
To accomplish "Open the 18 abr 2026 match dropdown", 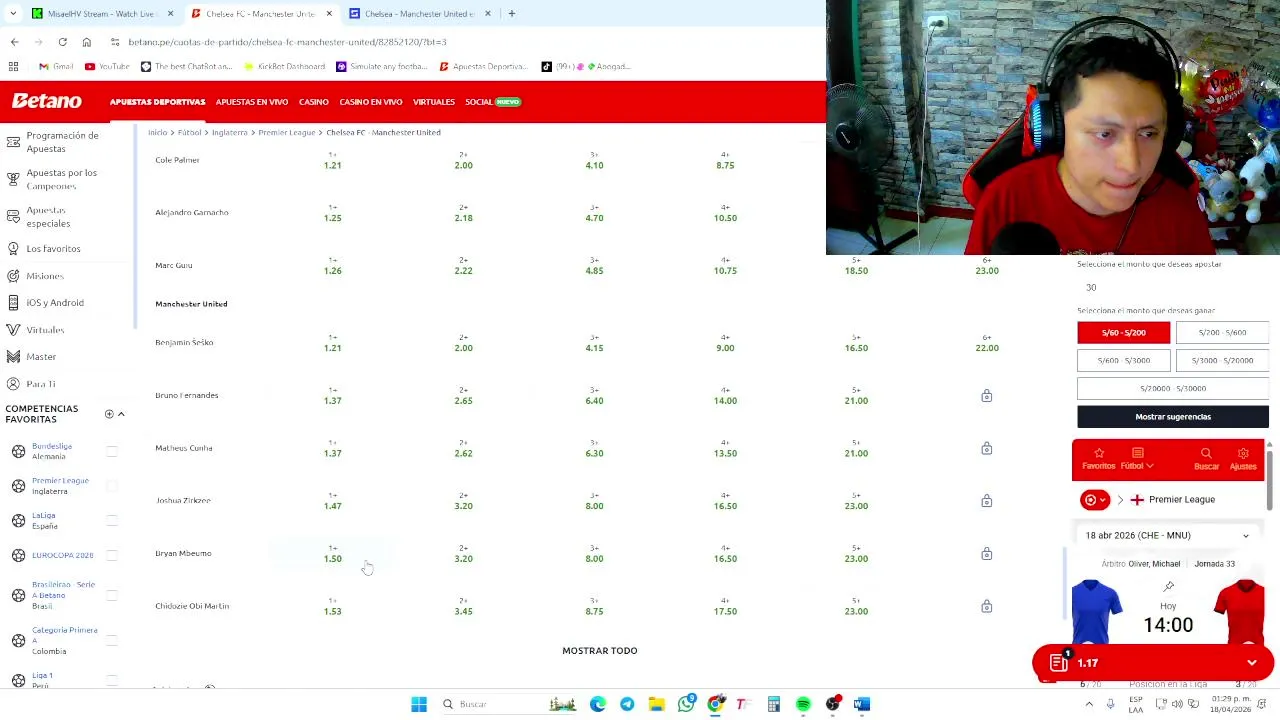I will tap(1167, 535).
